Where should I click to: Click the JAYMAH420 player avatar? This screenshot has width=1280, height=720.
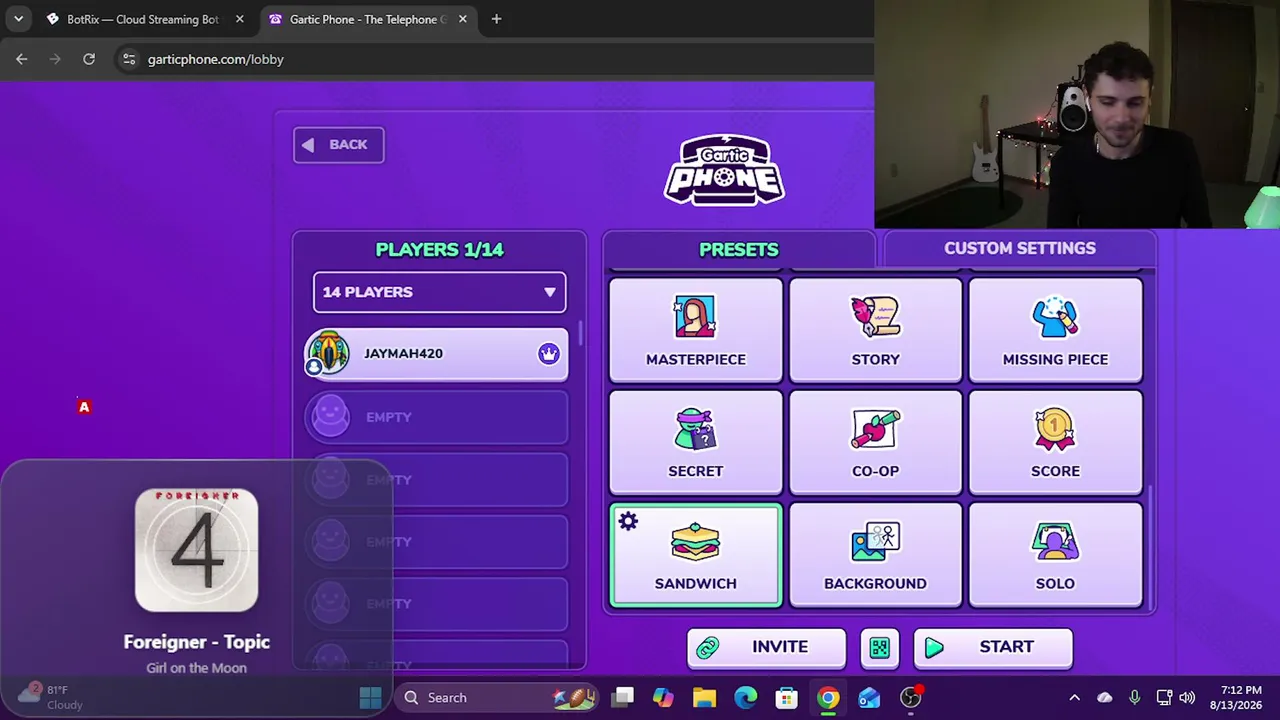point(328,353)
